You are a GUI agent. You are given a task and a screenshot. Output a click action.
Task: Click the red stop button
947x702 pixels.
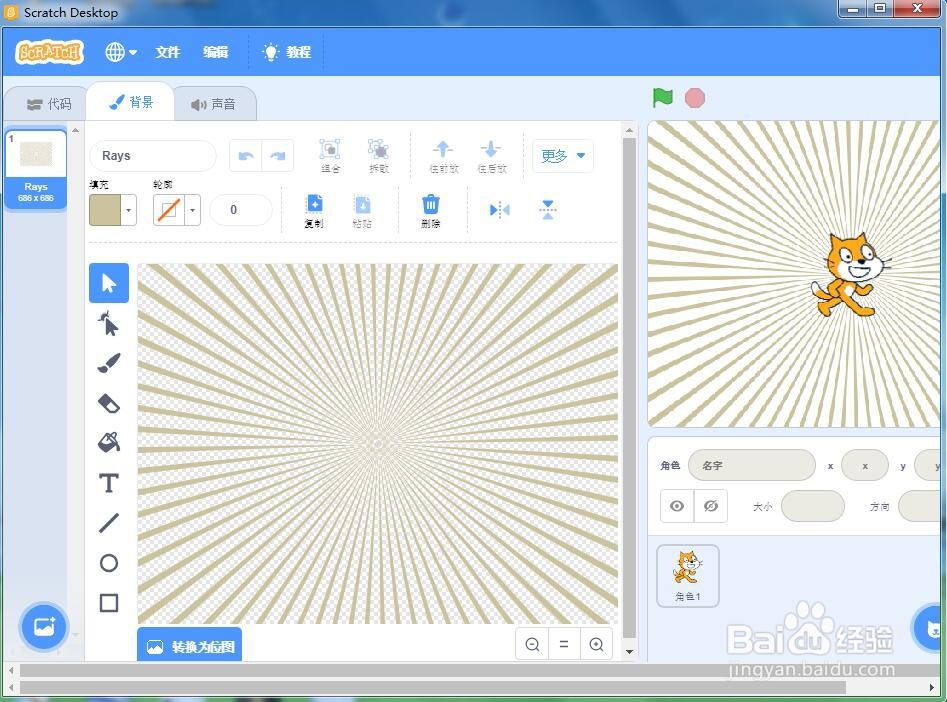click(x=695, y=98)
